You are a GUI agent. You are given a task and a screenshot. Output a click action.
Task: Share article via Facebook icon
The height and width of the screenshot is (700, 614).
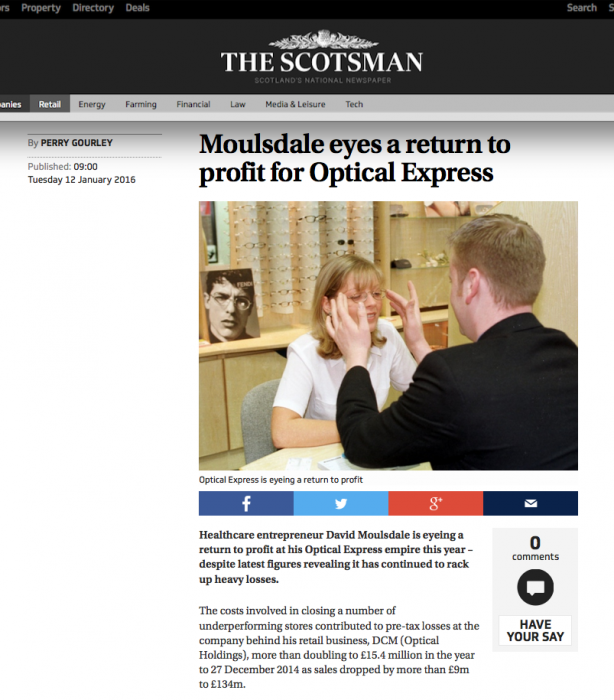246,503
